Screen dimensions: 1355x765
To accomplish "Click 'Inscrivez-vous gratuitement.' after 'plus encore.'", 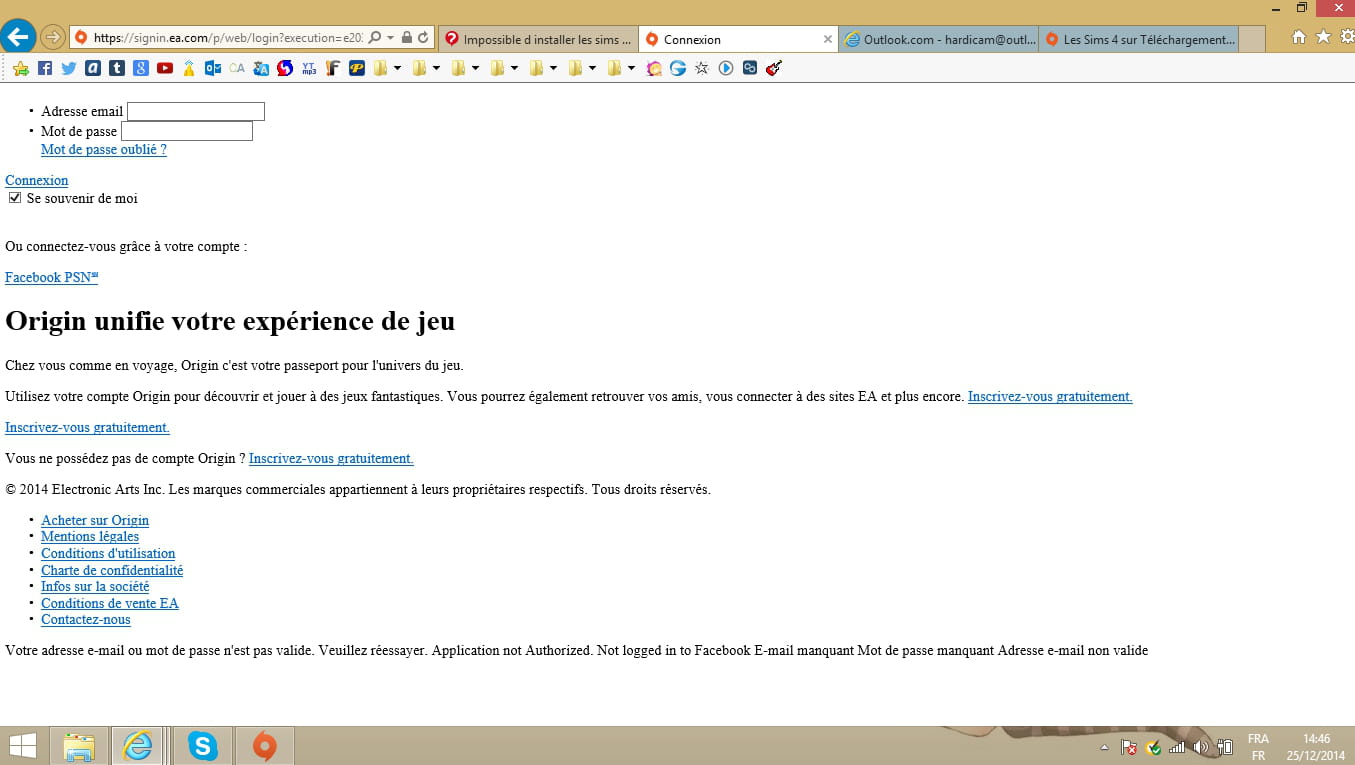I will point(1050,396).
